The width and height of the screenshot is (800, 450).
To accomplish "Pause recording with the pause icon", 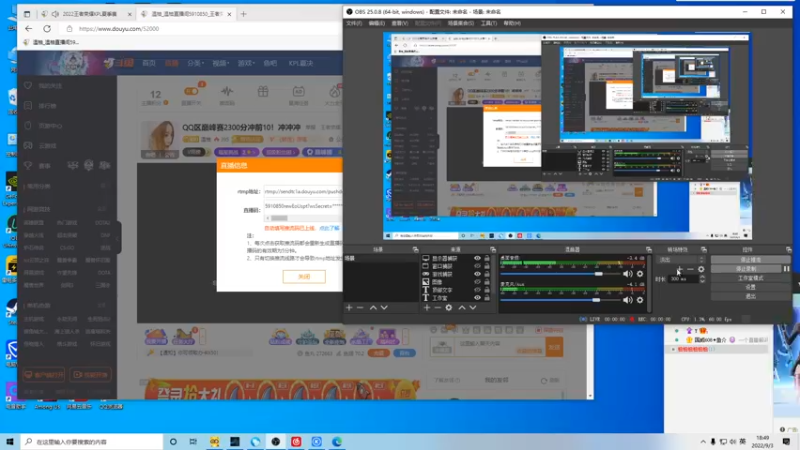I will (786, 269).
